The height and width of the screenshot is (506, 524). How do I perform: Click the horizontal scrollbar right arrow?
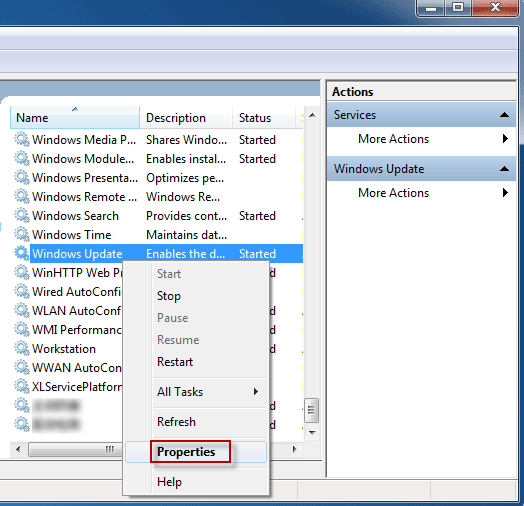coord(294,450)
